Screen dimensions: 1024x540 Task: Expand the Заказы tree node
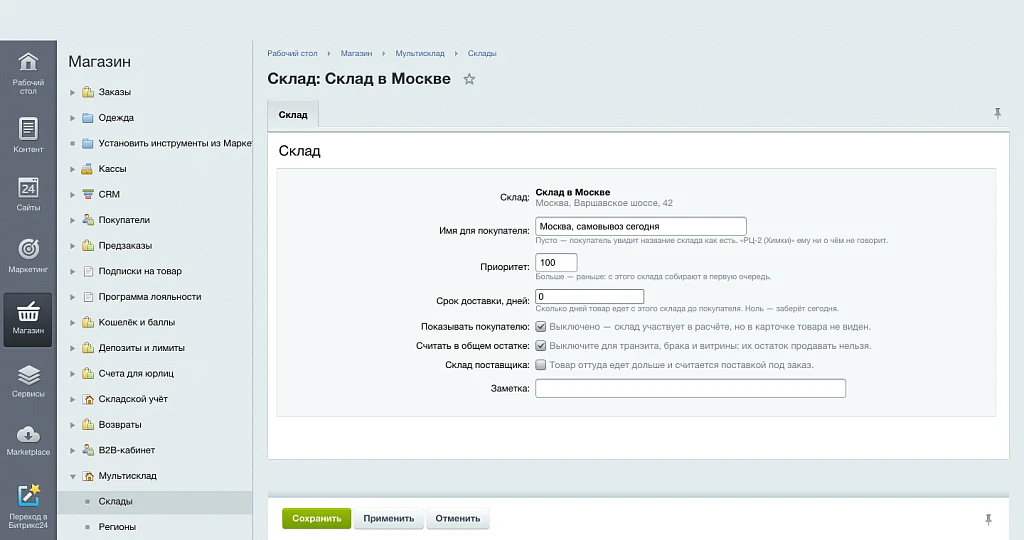pos(72,93)
